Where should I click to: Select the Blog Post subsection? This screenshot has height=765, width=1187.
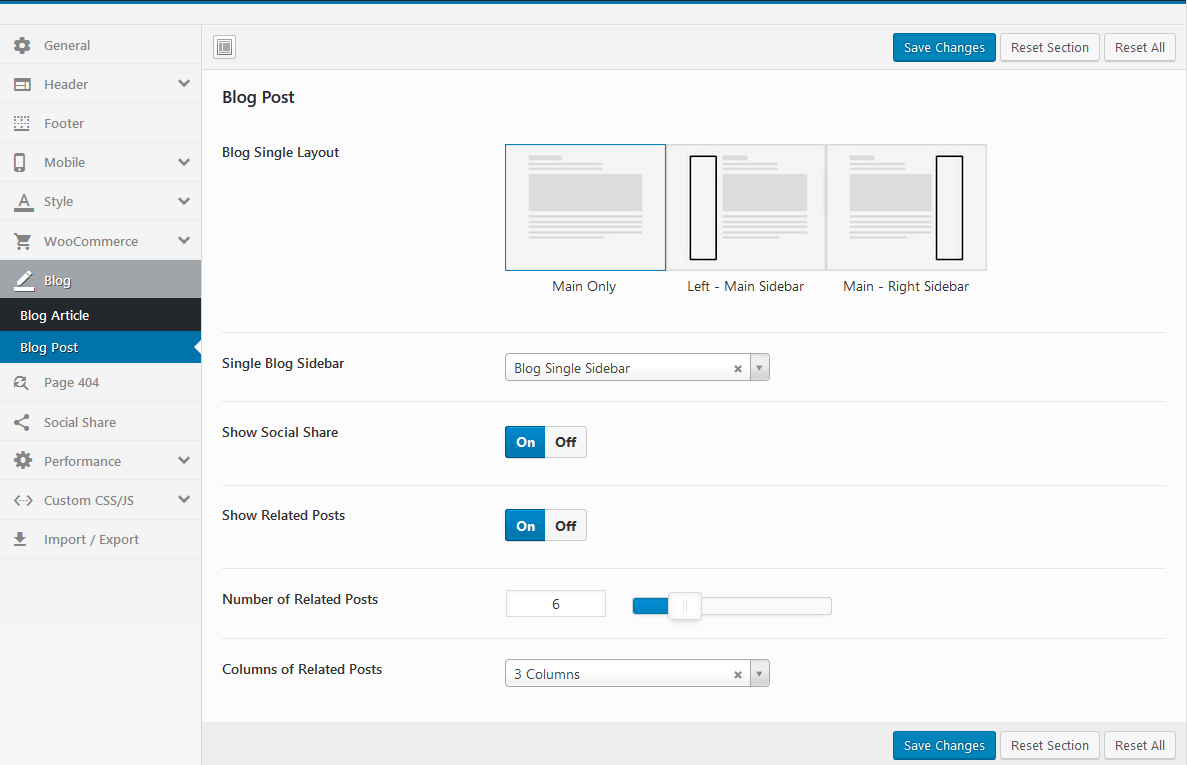pos(101,347)
